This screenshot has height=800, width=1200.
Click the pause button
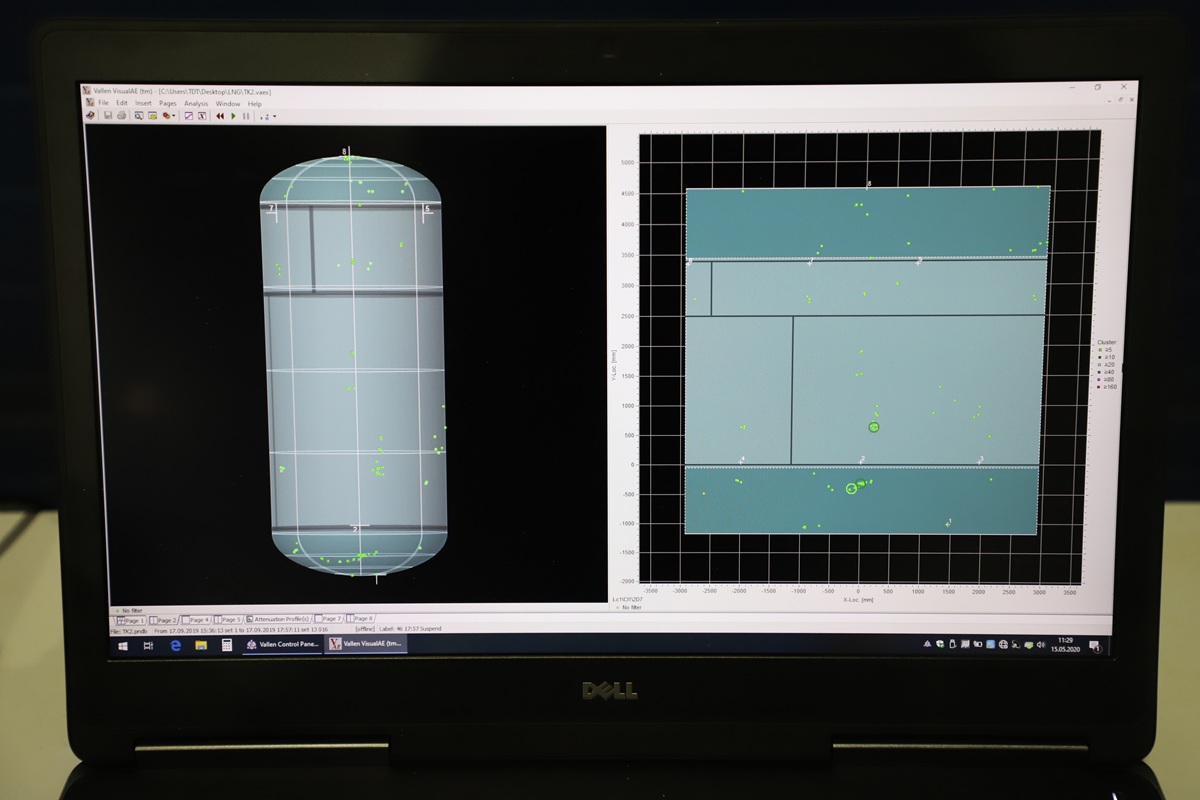[x=246, y=116]
